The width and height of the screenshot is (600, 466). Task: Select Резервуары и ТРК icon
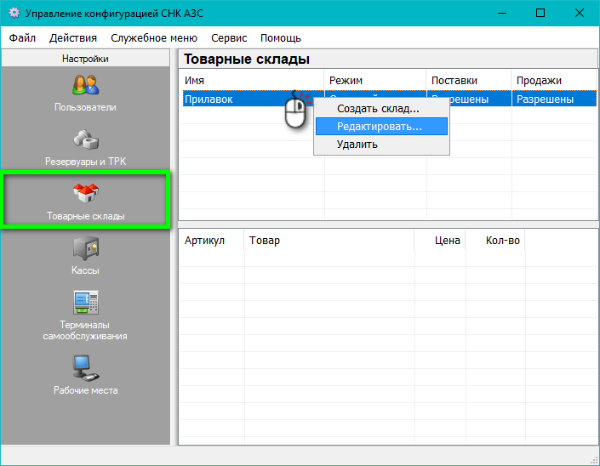coord(85,141)
